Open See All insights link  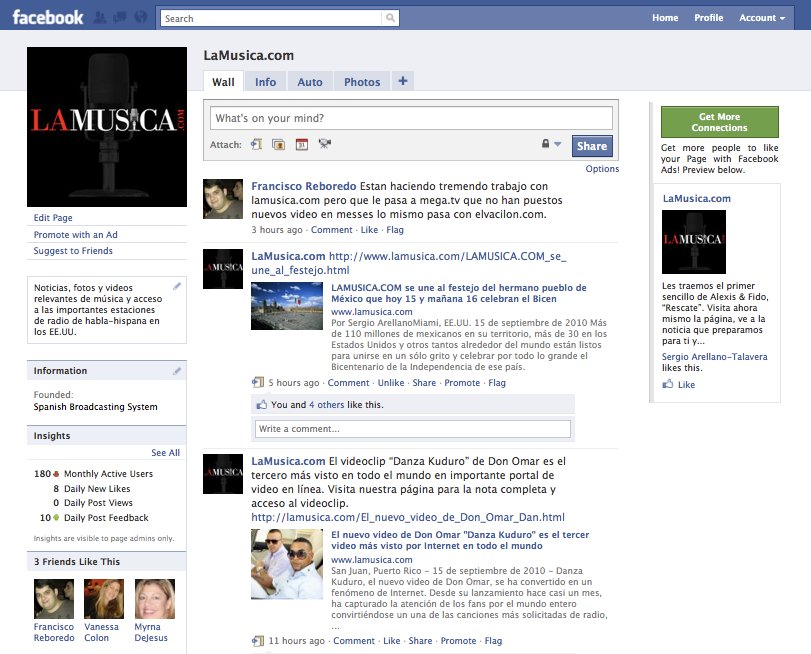(x=165, y=453)
